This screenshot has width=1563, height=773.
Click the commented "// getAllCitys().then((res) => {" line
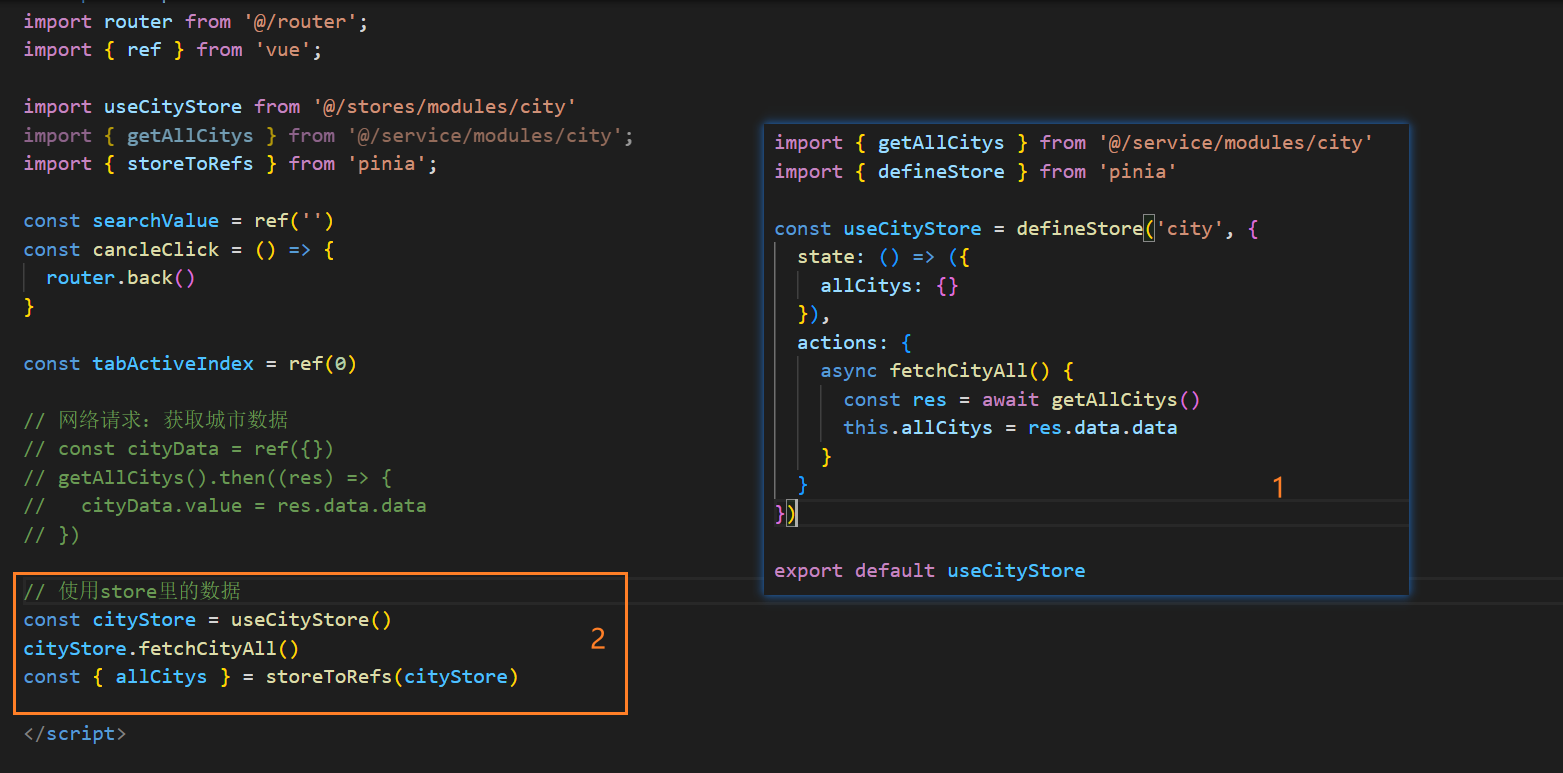pos(208,477)
